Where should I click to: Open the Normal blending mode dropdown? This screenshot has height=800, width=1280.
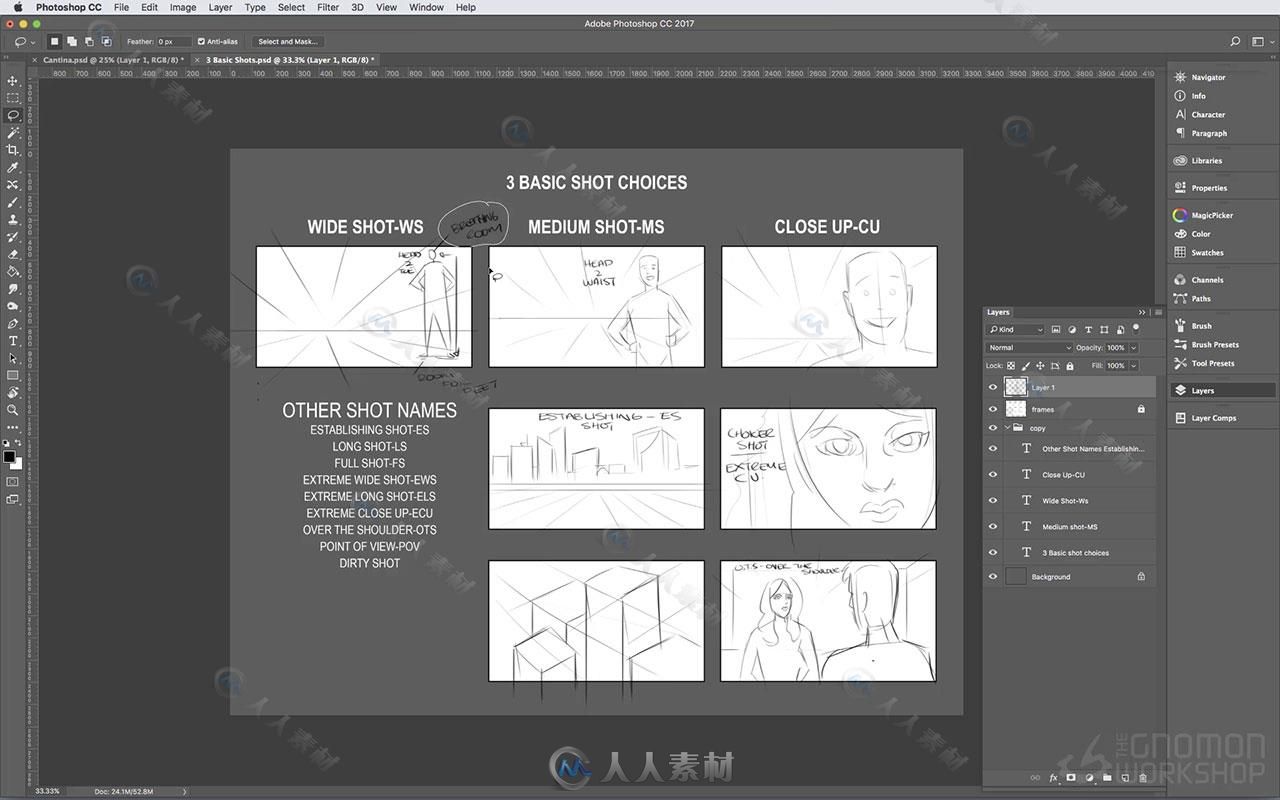pyautogui.click(x=1029, y=348)
